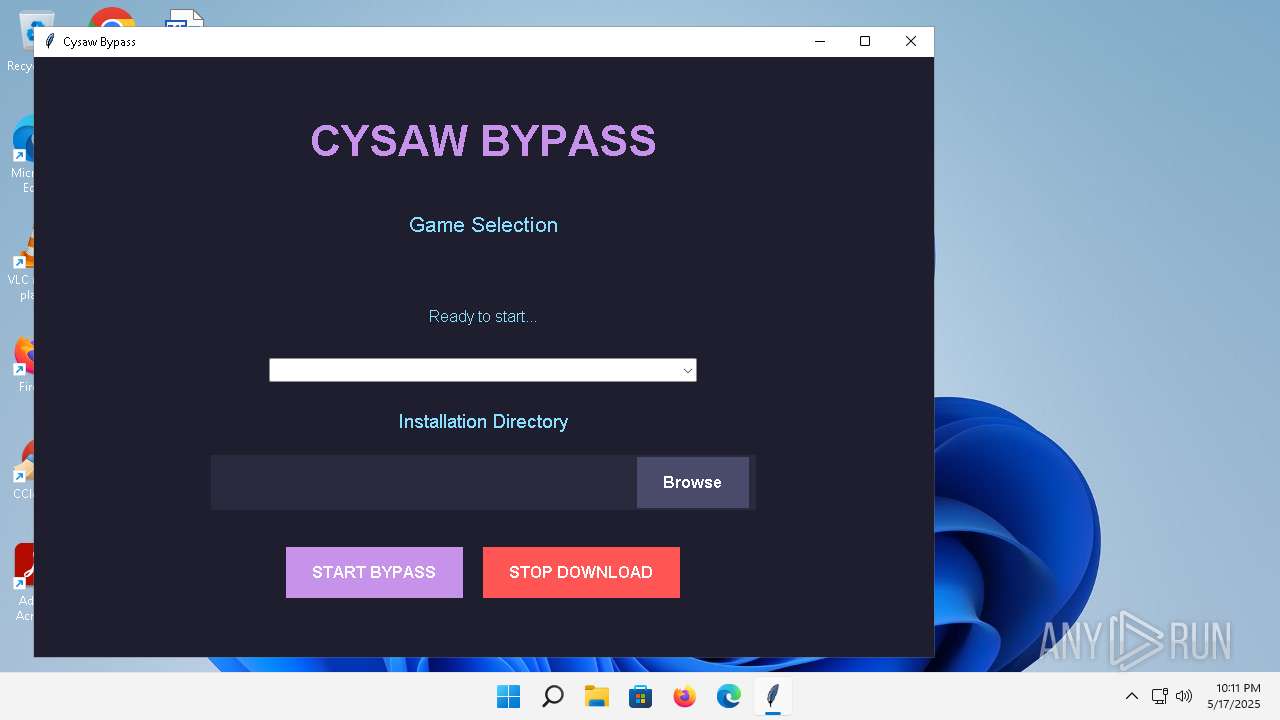The image size is (1280, 720).
Task: Click the "Game Selection" label
Action: pyautogui.click(x=483, y=225)
